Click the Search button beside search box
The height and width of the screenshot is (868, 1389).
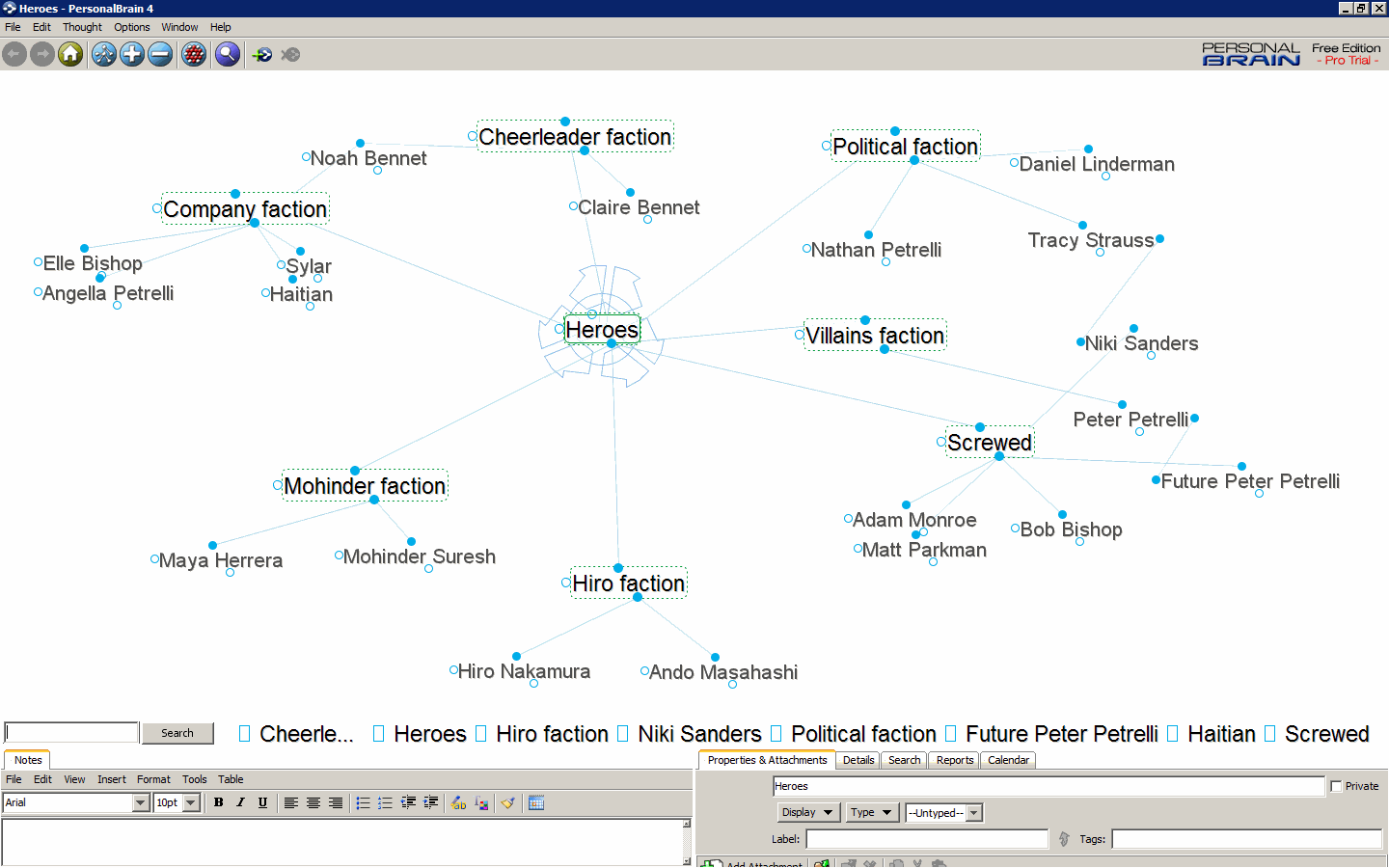(x=177, y=733)
